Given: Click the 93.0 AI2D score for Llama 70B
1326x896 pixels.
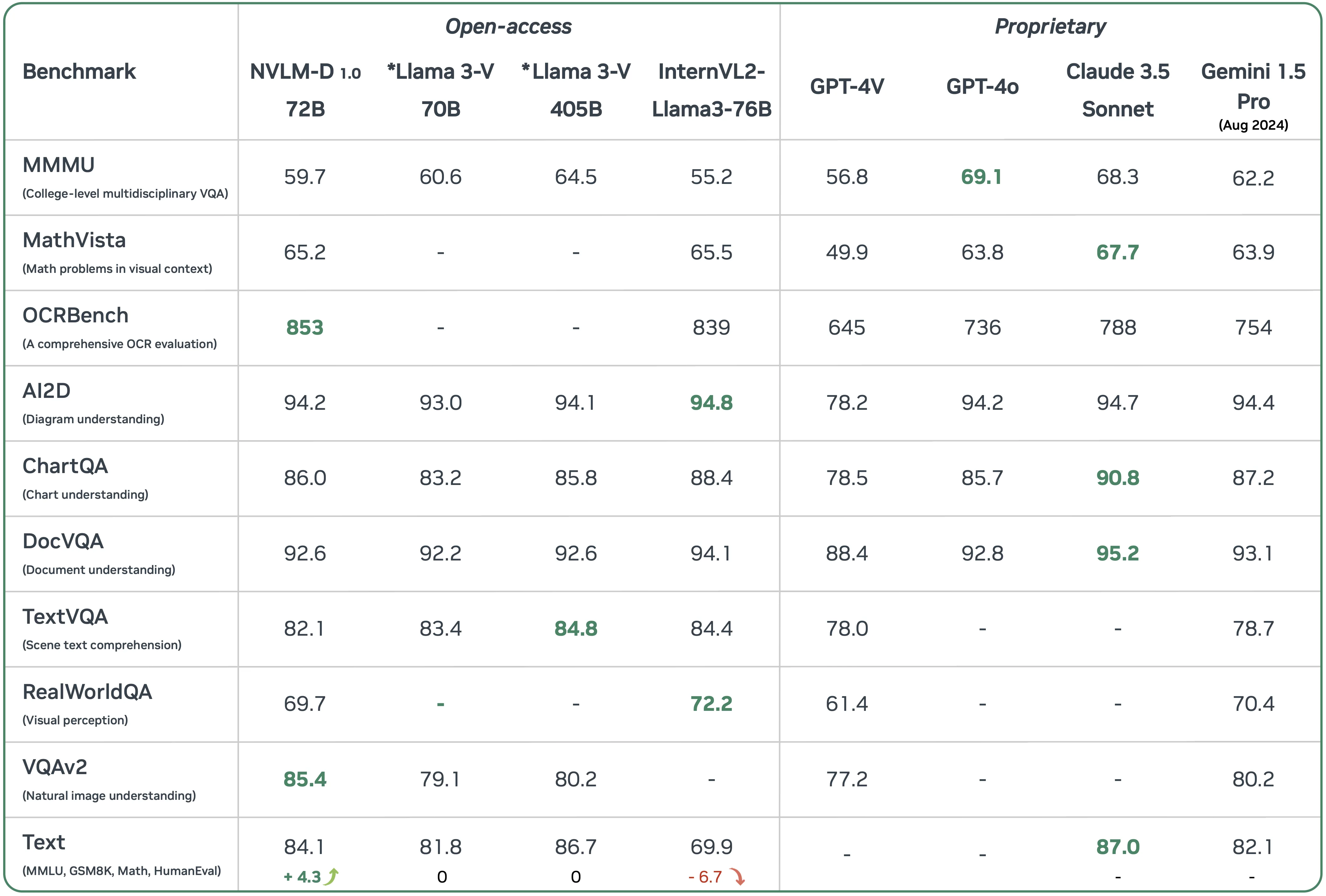Looking at the screenshot, I should pos(440,403).
